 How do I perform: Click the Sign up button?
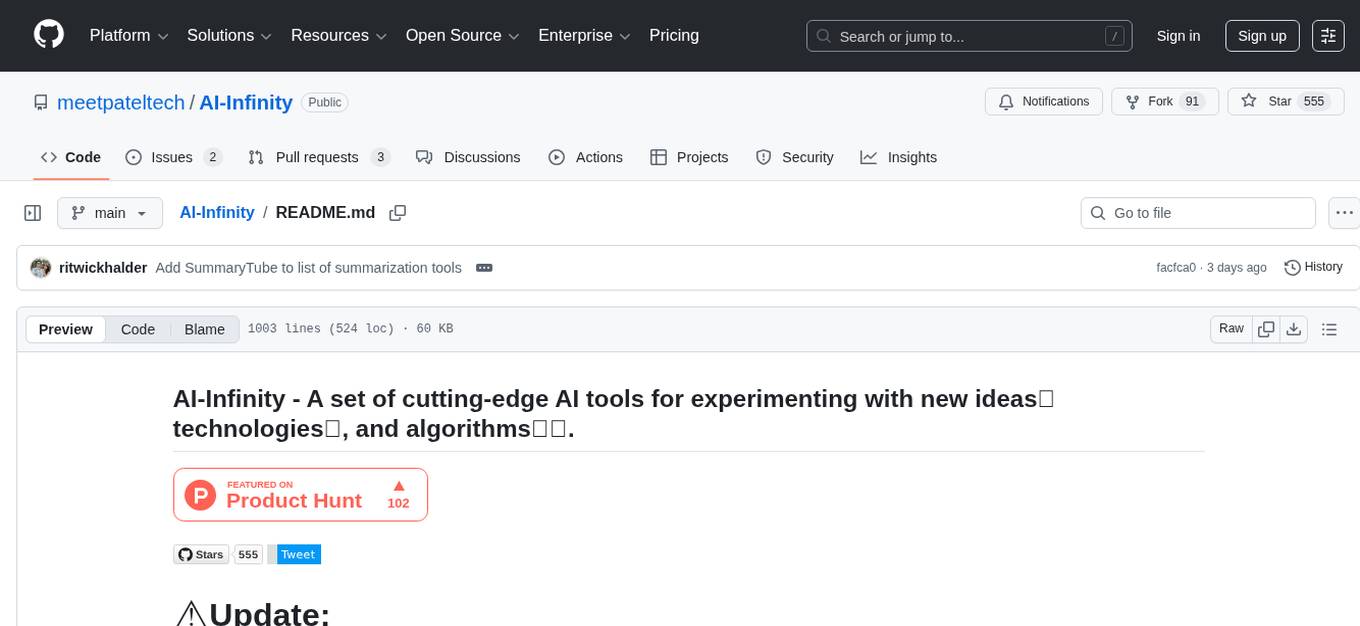[1262, 36]
